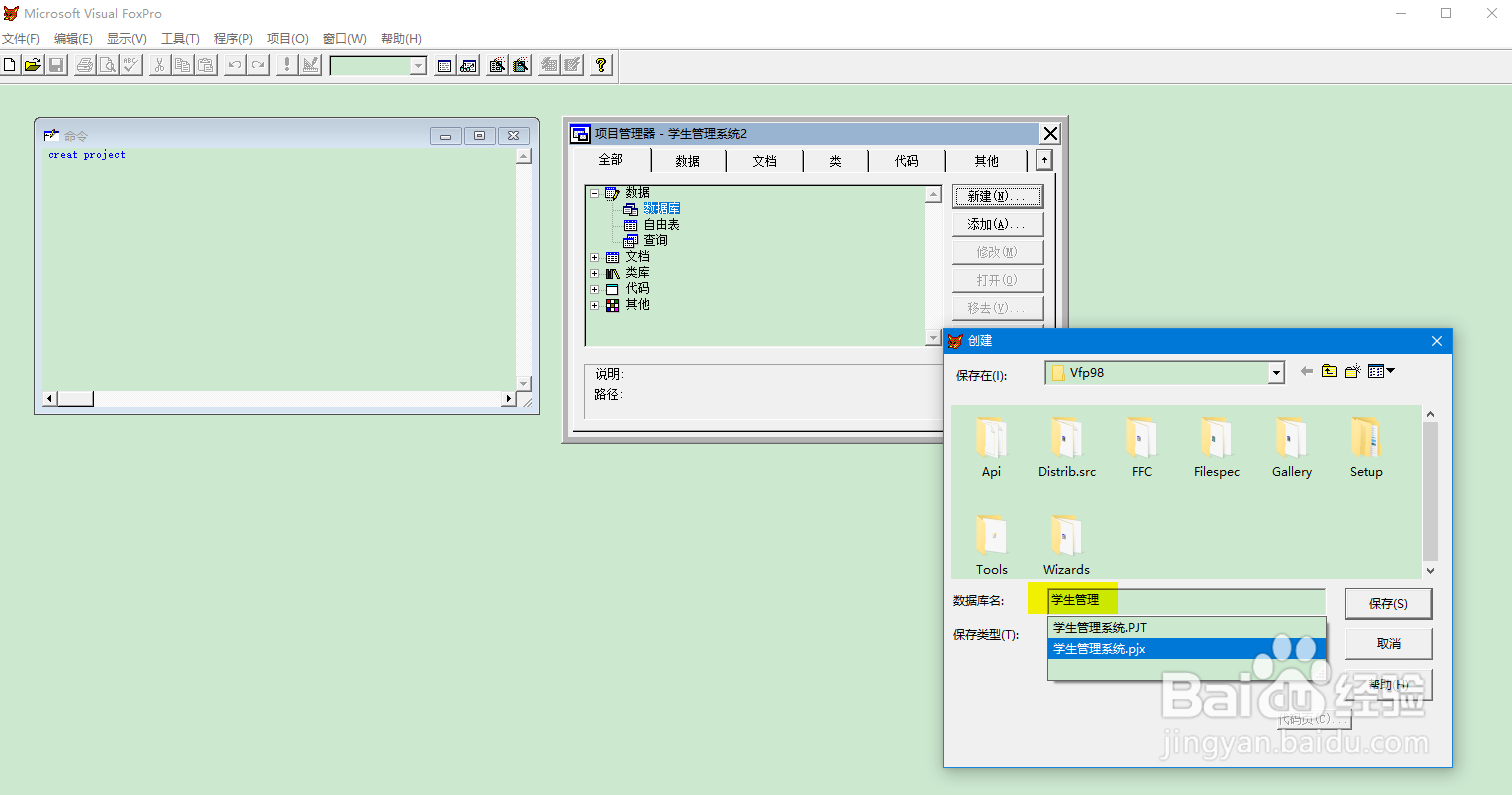This screenshot has height=795, width=1512.
Task: Select the Wizards folder
Action: 1066,546
